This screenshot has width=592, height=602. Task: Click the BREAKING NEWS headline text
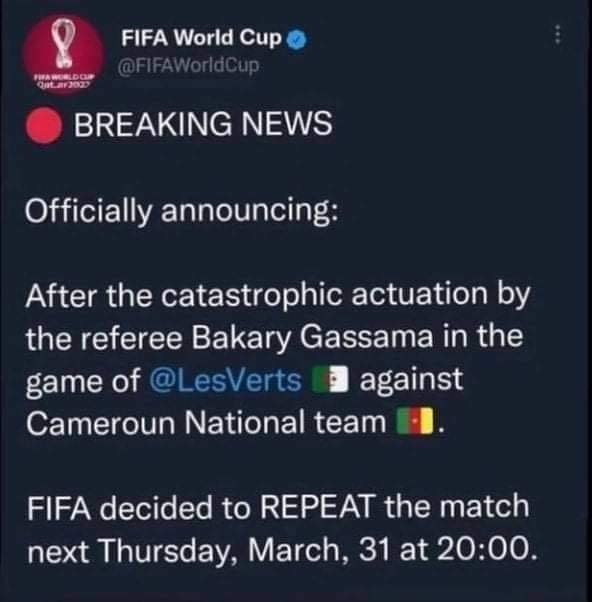[203, 124]
